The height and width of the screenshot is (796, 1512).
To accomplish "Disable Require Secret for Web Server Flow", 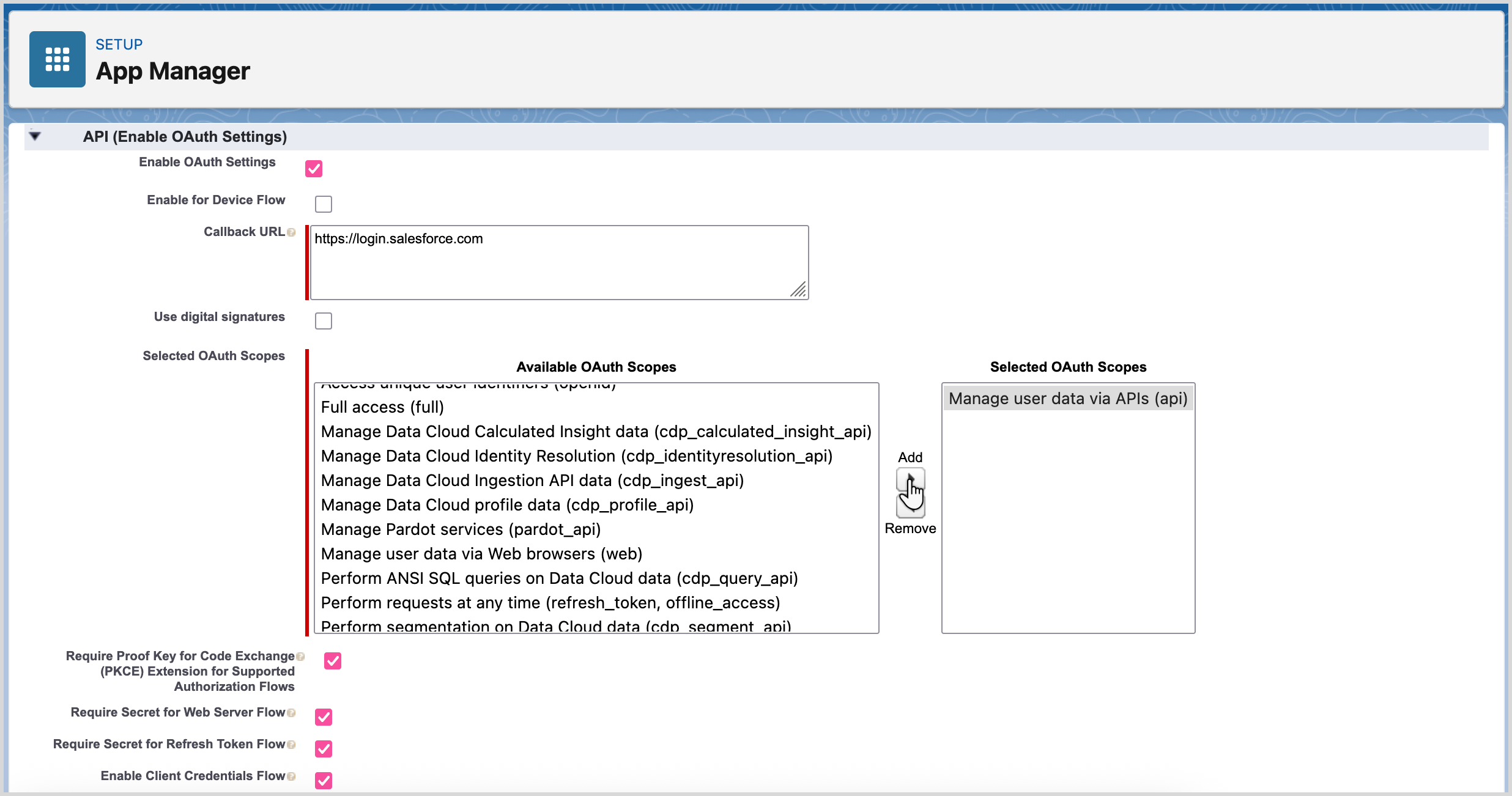I will 324,717.
